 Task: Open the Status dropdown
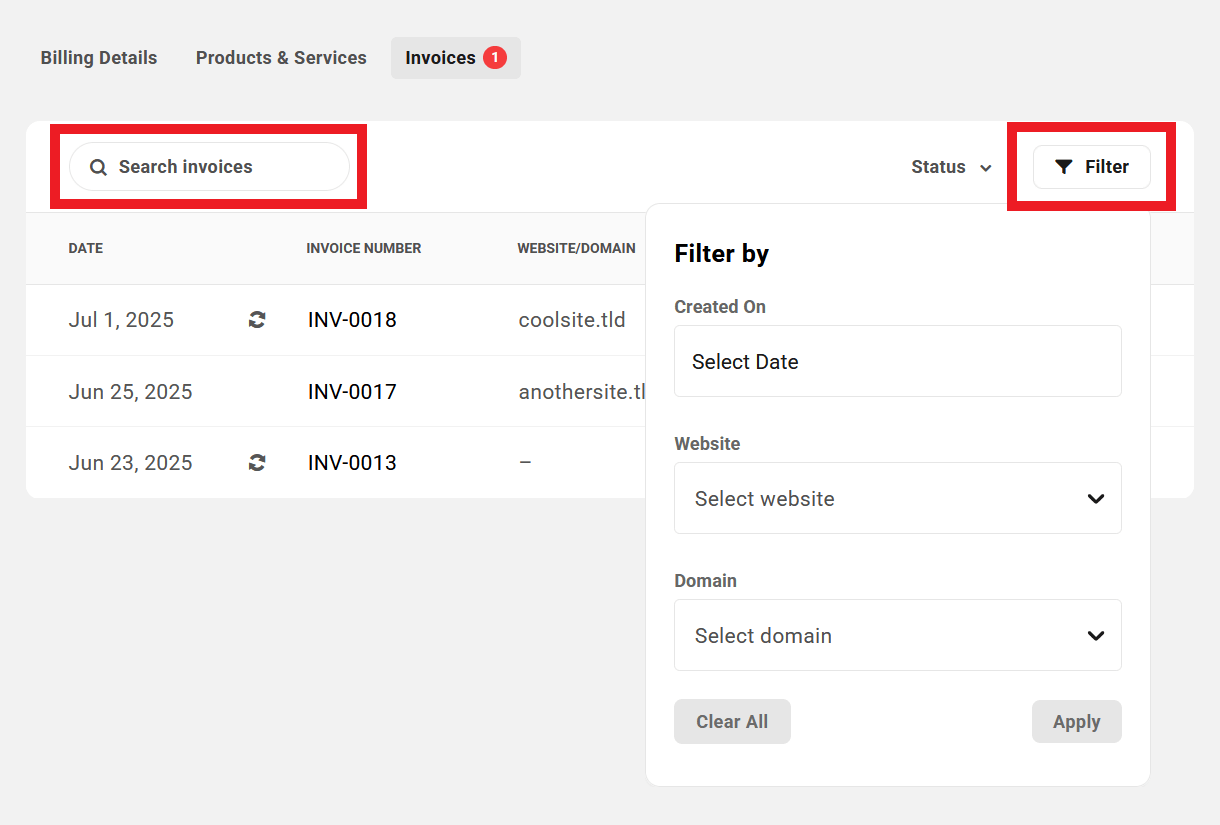point(951,167)
